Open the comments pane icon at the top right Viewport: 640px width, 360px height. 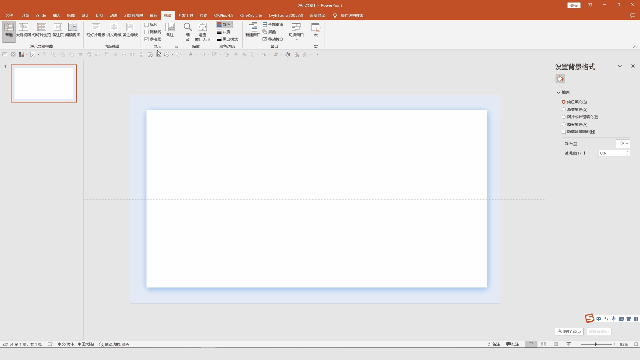[633, 16]
